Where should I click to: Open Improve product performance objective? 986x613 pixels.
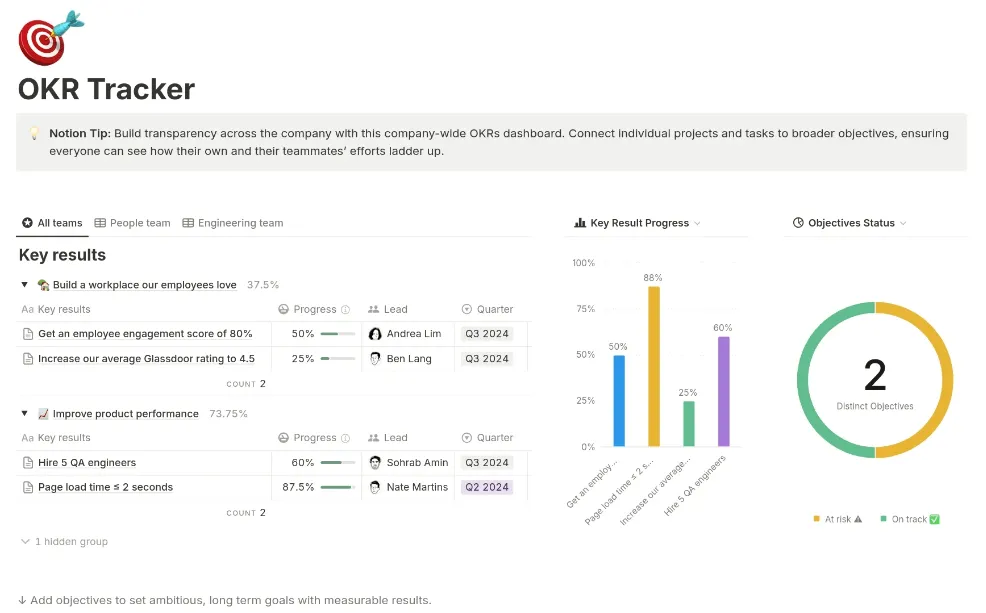(126, 414)
